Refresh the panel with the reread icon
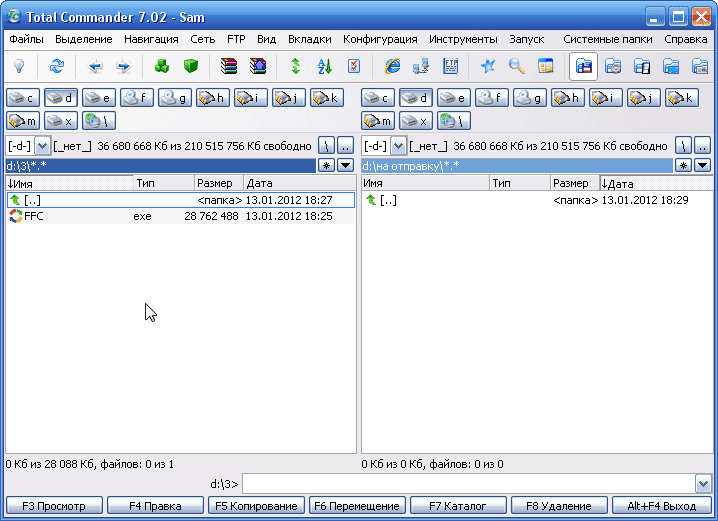This screenshot has width=718, height=521. click(x=57, y=66)
